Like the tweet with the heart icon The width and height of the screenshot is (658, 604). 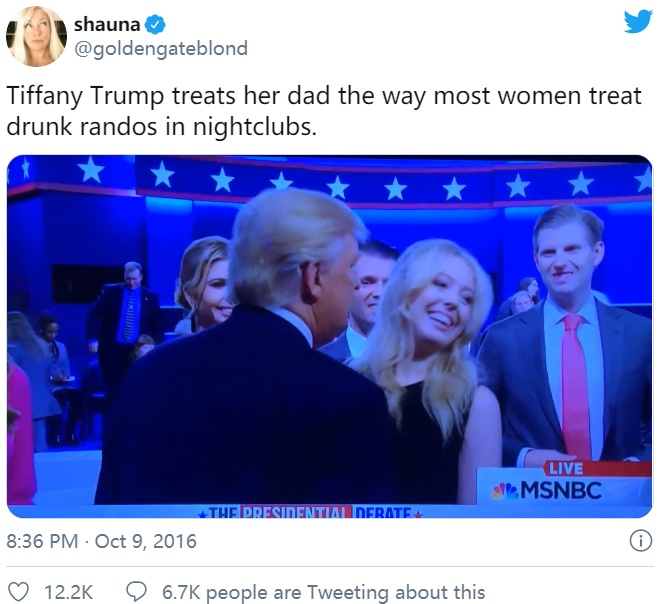click(x=18, y=592)
